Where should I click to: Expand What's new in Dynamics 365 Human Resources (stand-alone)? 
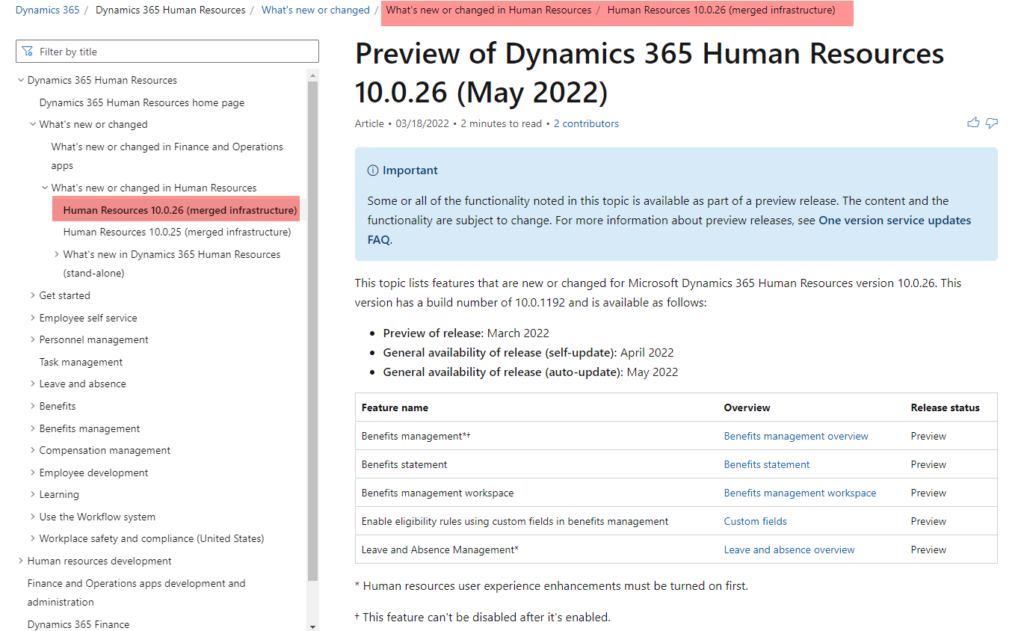click(56, 254)
